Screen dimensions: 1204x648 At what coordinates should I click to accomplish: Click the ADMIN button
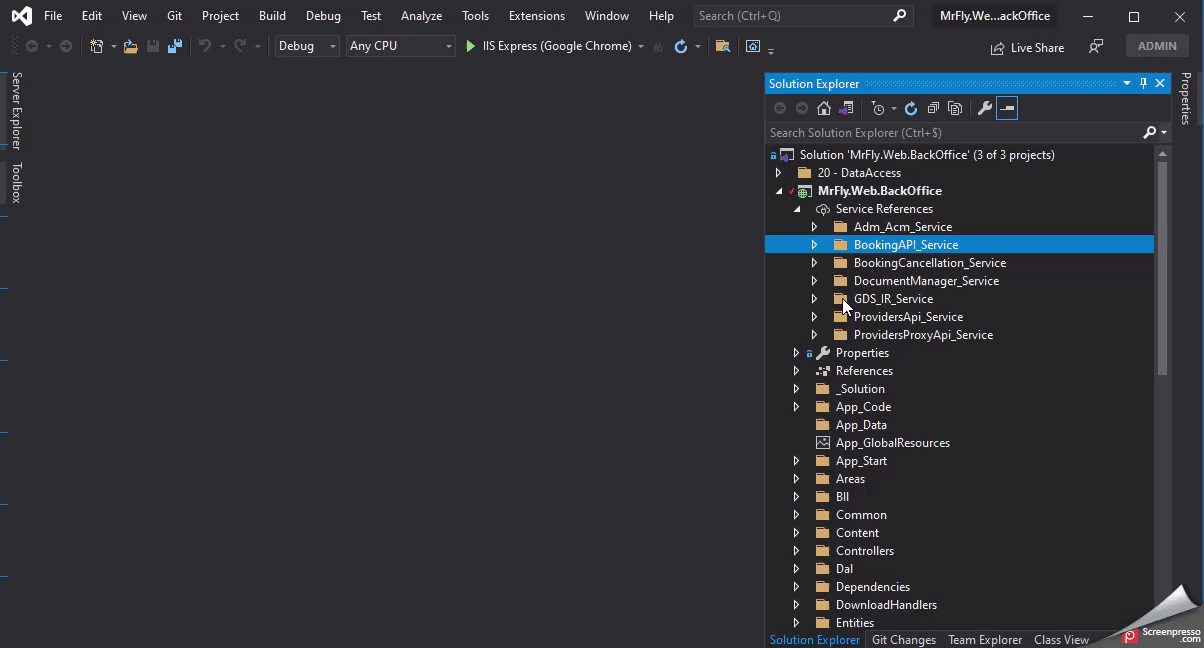[x=1157, y=46]
